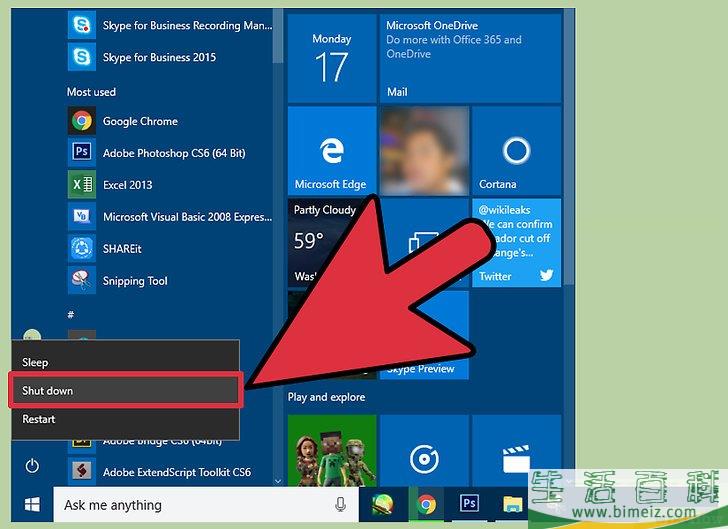Select Sleep from the power menu
The image size is (728, 529).
(36, 362)
